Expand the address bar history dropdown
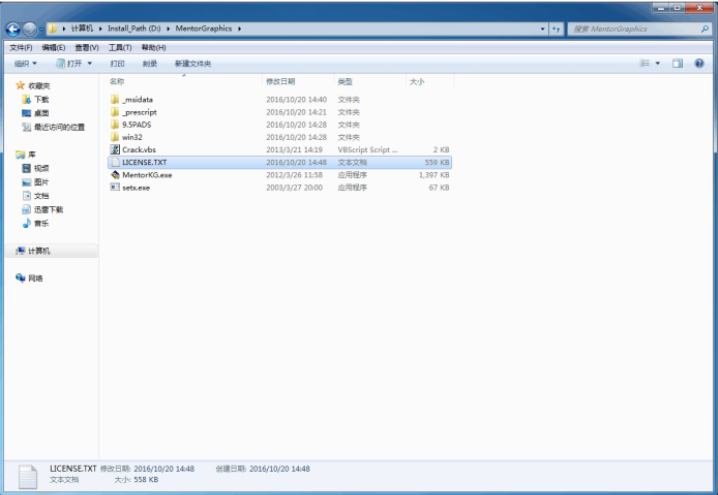 click(x=543, y=29)
